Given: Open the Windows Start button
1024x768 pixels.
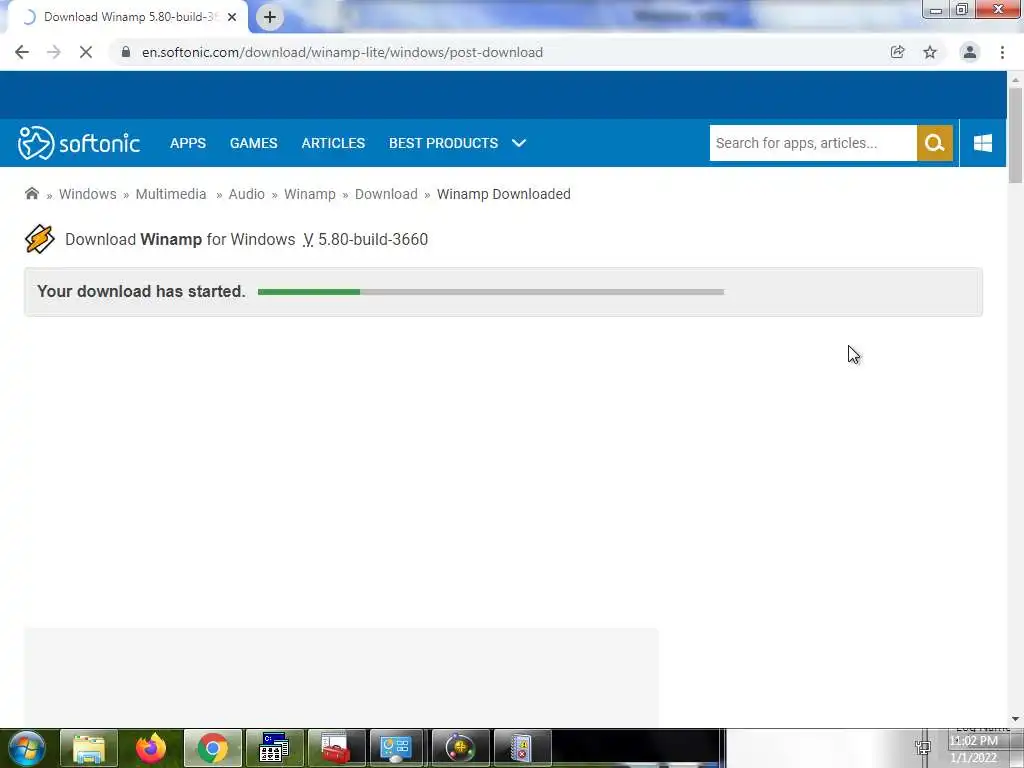Looking at the screenshot, I should tap(27, 748).
